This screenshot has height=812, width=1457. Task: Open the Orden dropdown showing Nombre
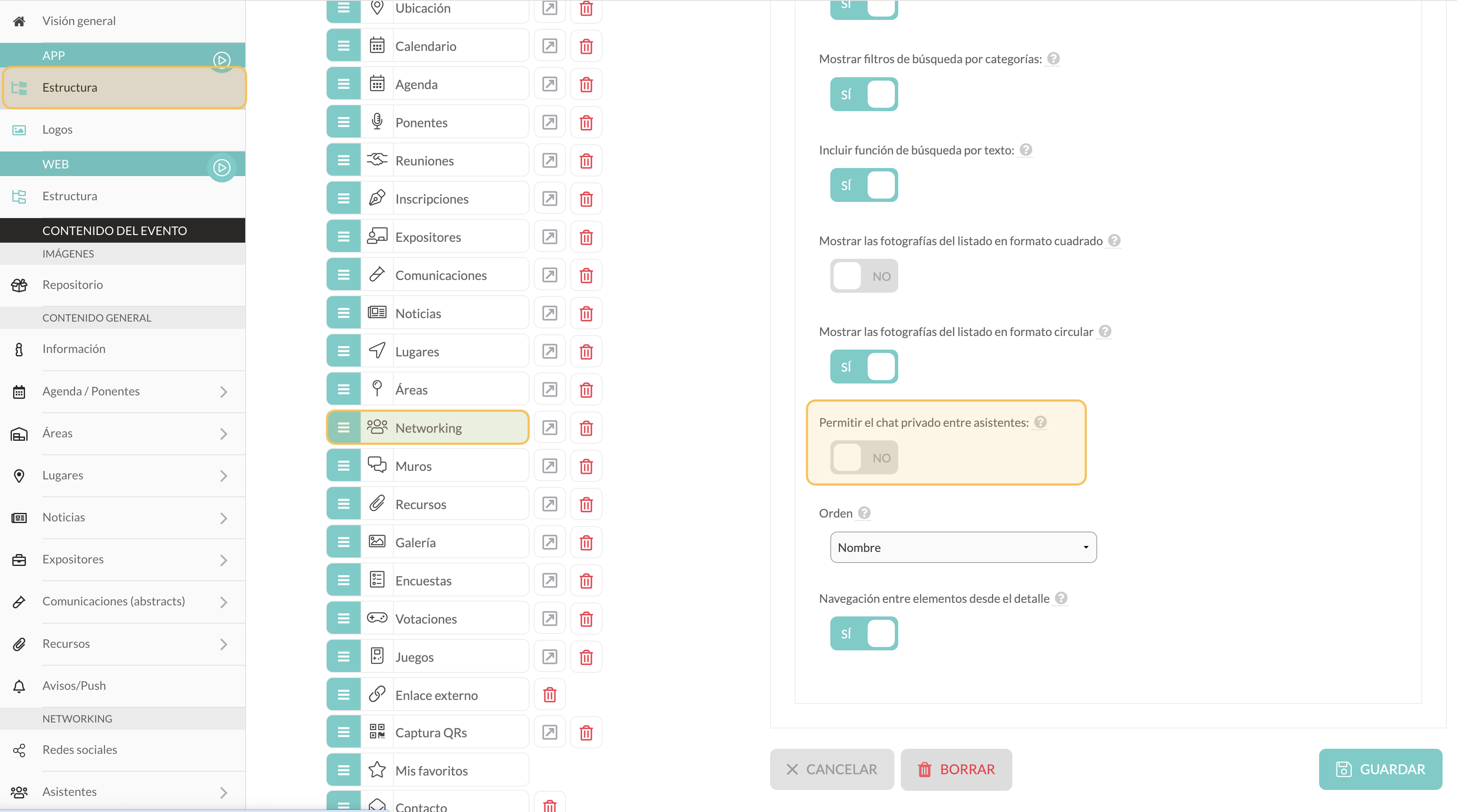(x=963, y=547)
